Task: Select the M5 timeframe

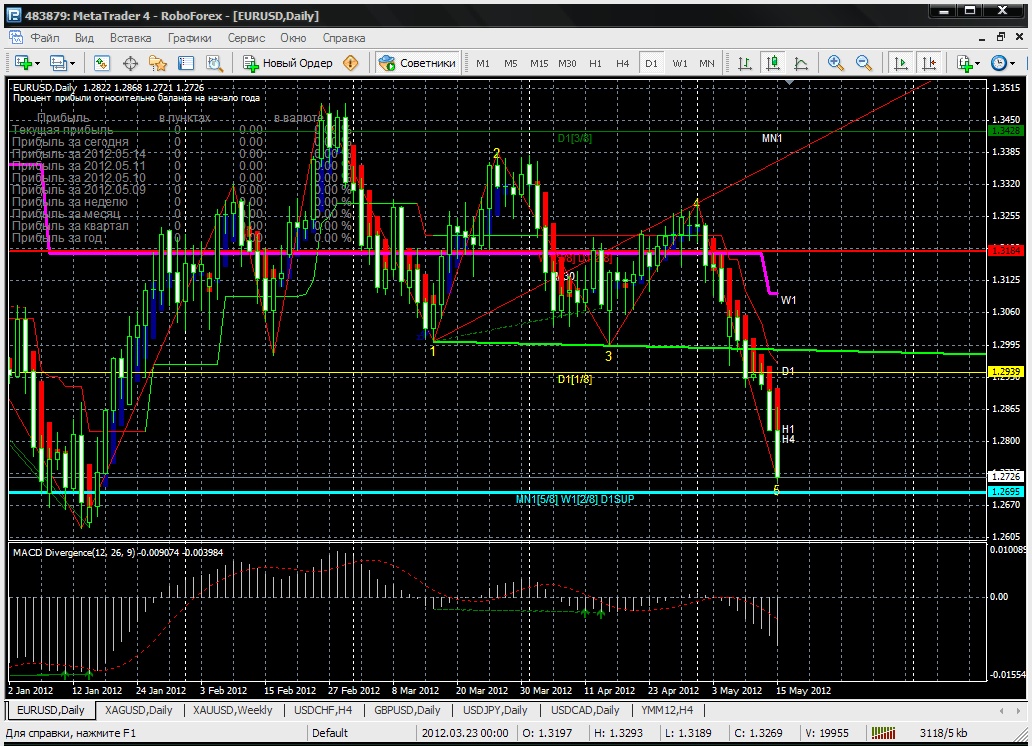Action: coord(511,63)
